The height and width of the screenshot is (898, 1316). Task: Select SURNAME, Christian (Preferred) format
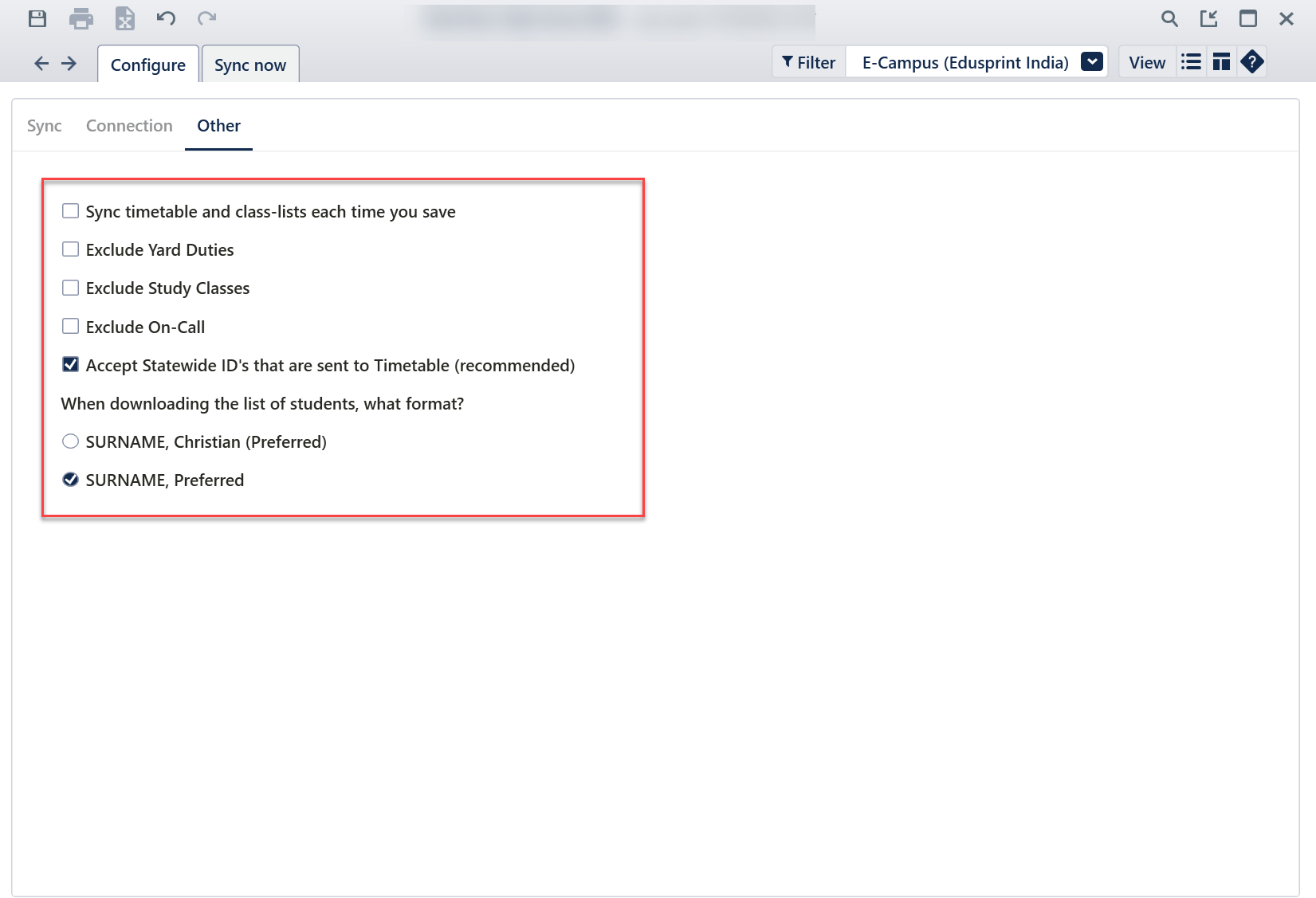click(71, 441)
